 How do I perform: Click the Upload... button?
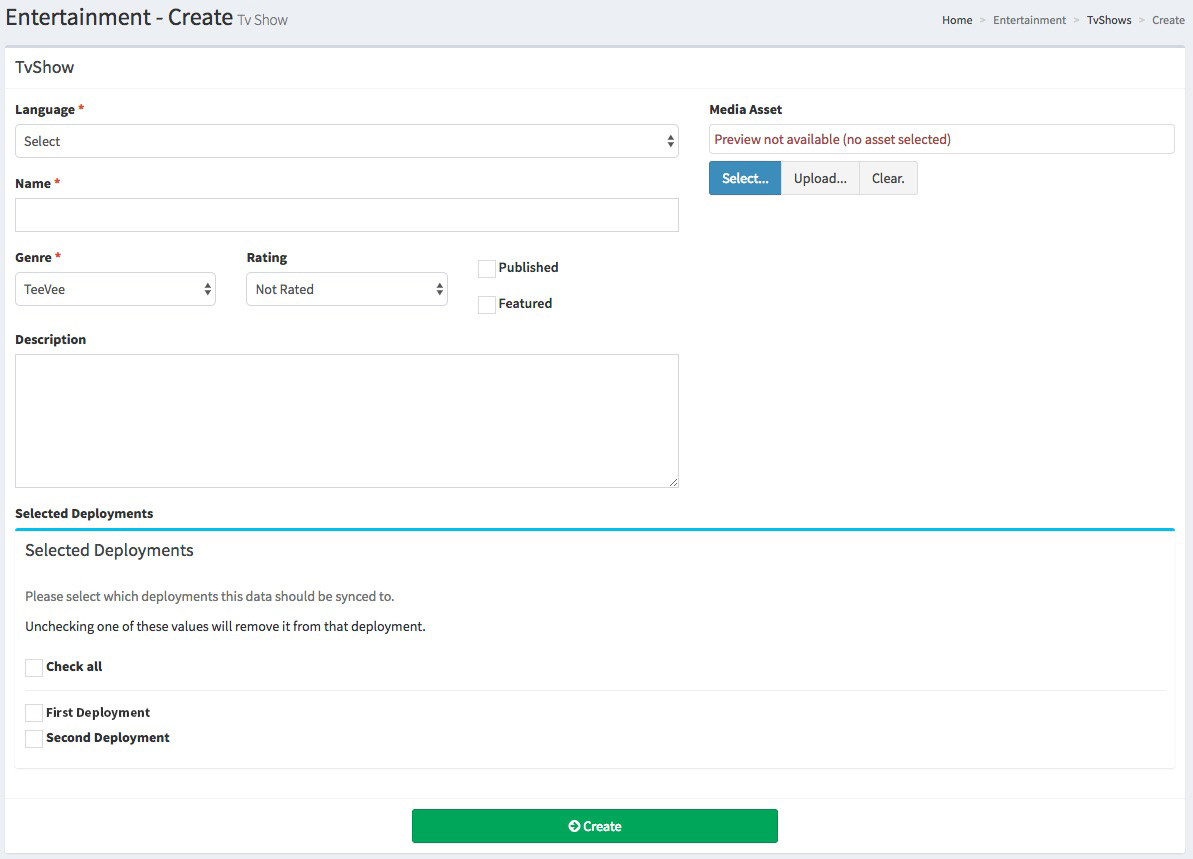click(820, 178)
